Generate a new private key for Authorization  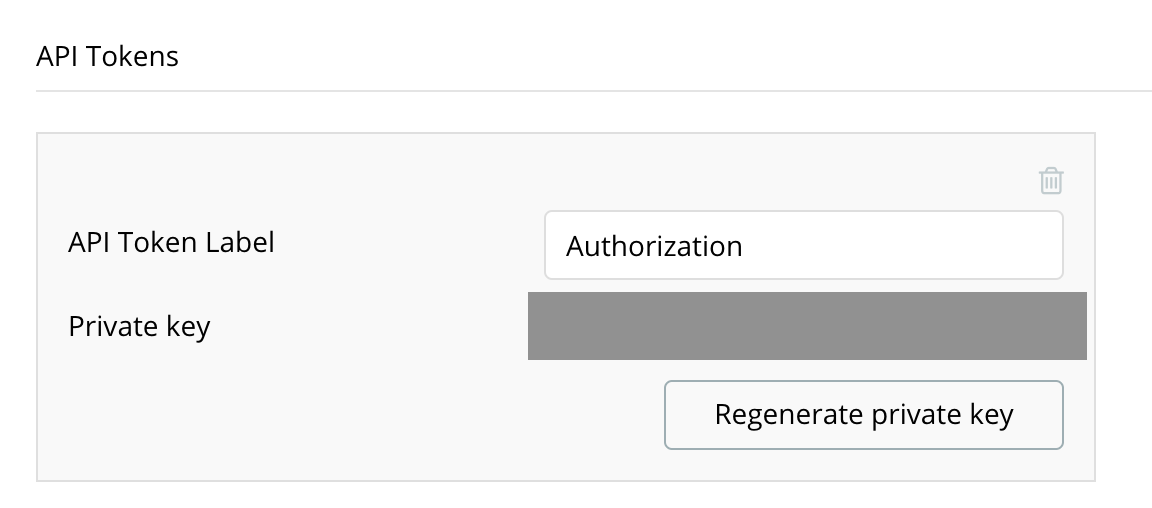[863, 415]
